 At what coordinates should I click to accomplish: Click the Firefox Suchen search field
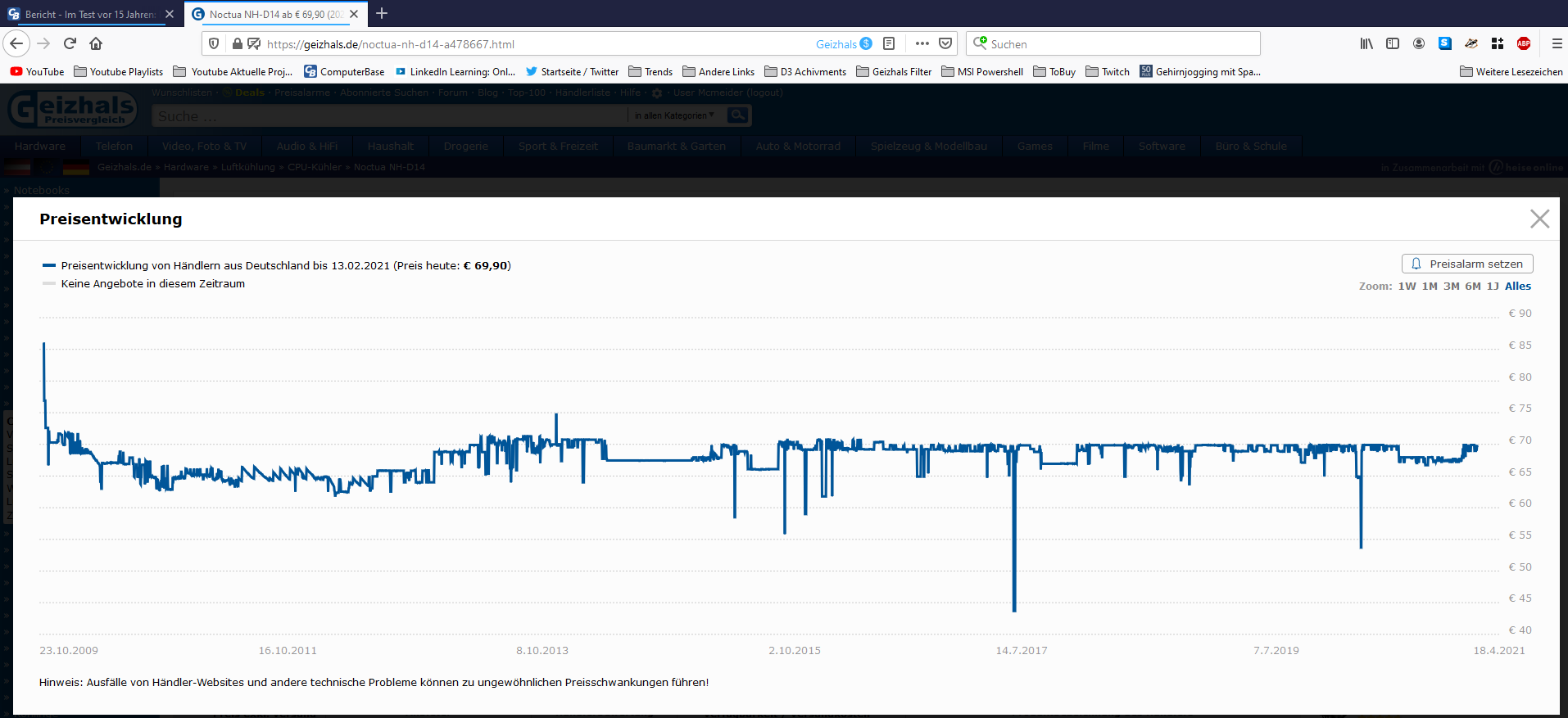[1113, 43]
